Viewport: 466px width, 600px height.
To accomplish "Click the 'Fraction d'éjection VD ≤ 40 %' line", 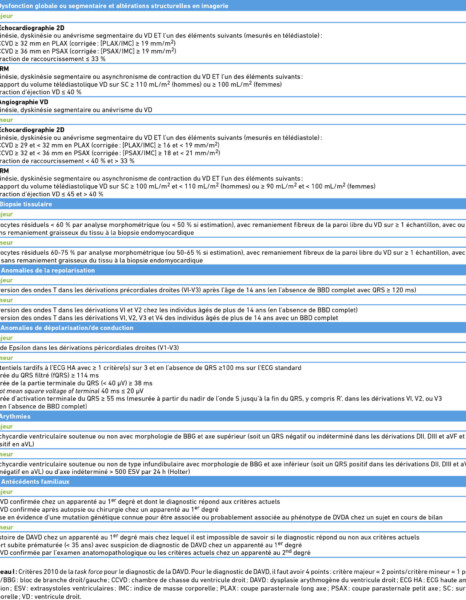I will click(41, 92).
